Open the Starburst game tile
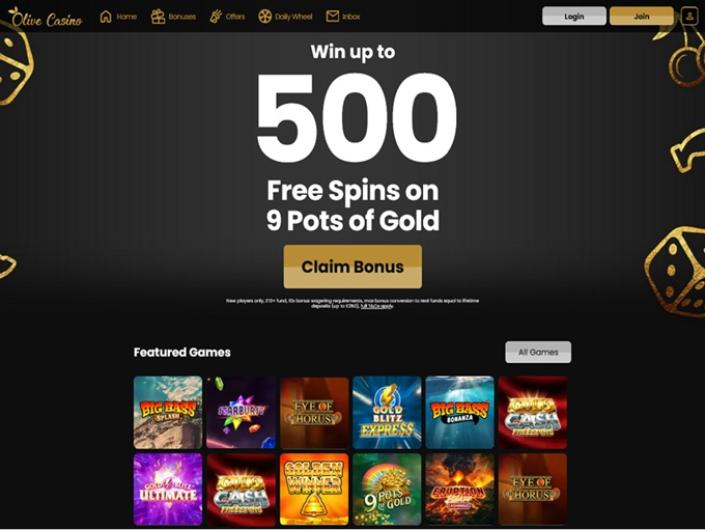This screenshot has width=705, height=530. (241, 412)
